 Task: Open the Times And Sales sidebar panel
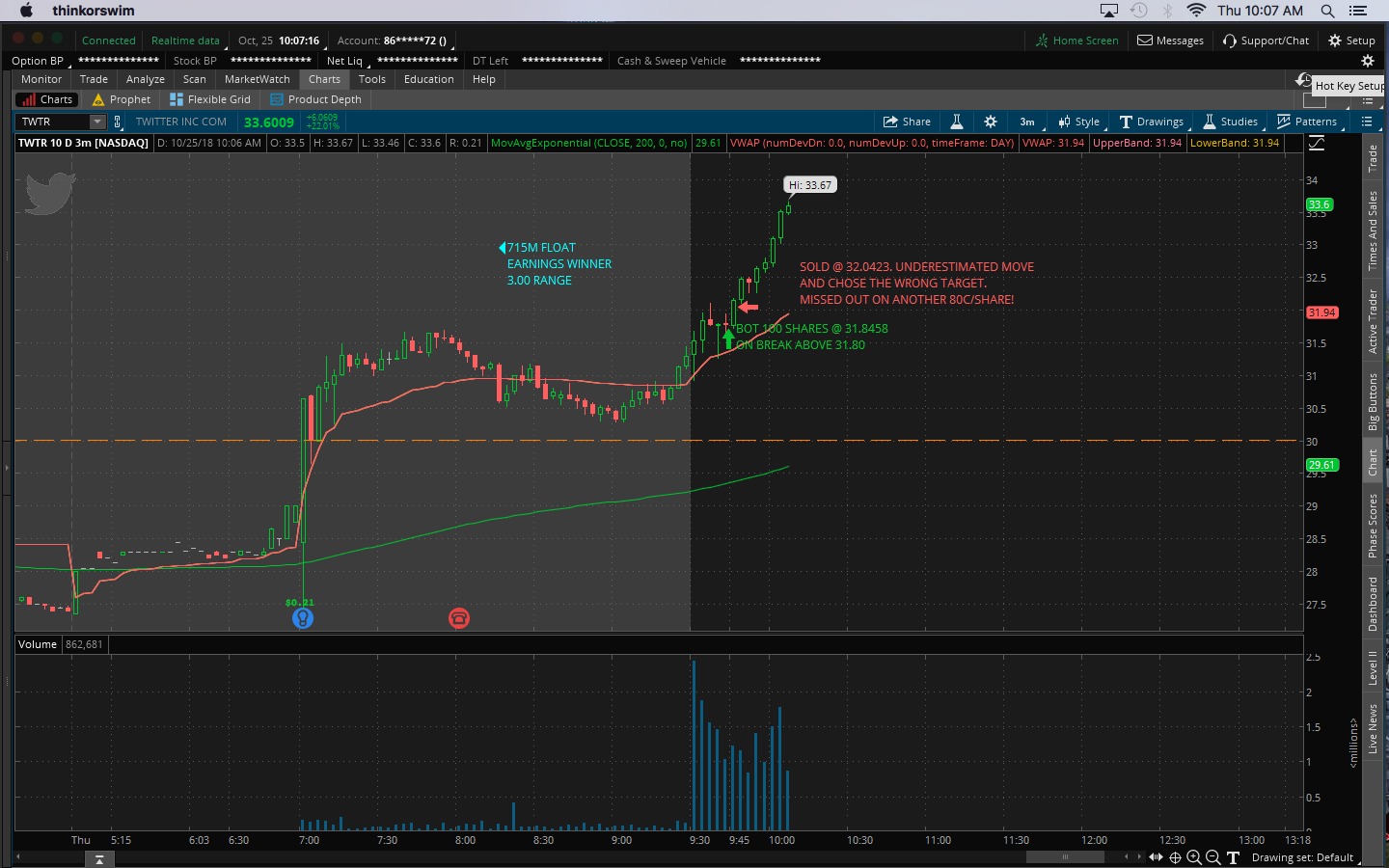1373,231
